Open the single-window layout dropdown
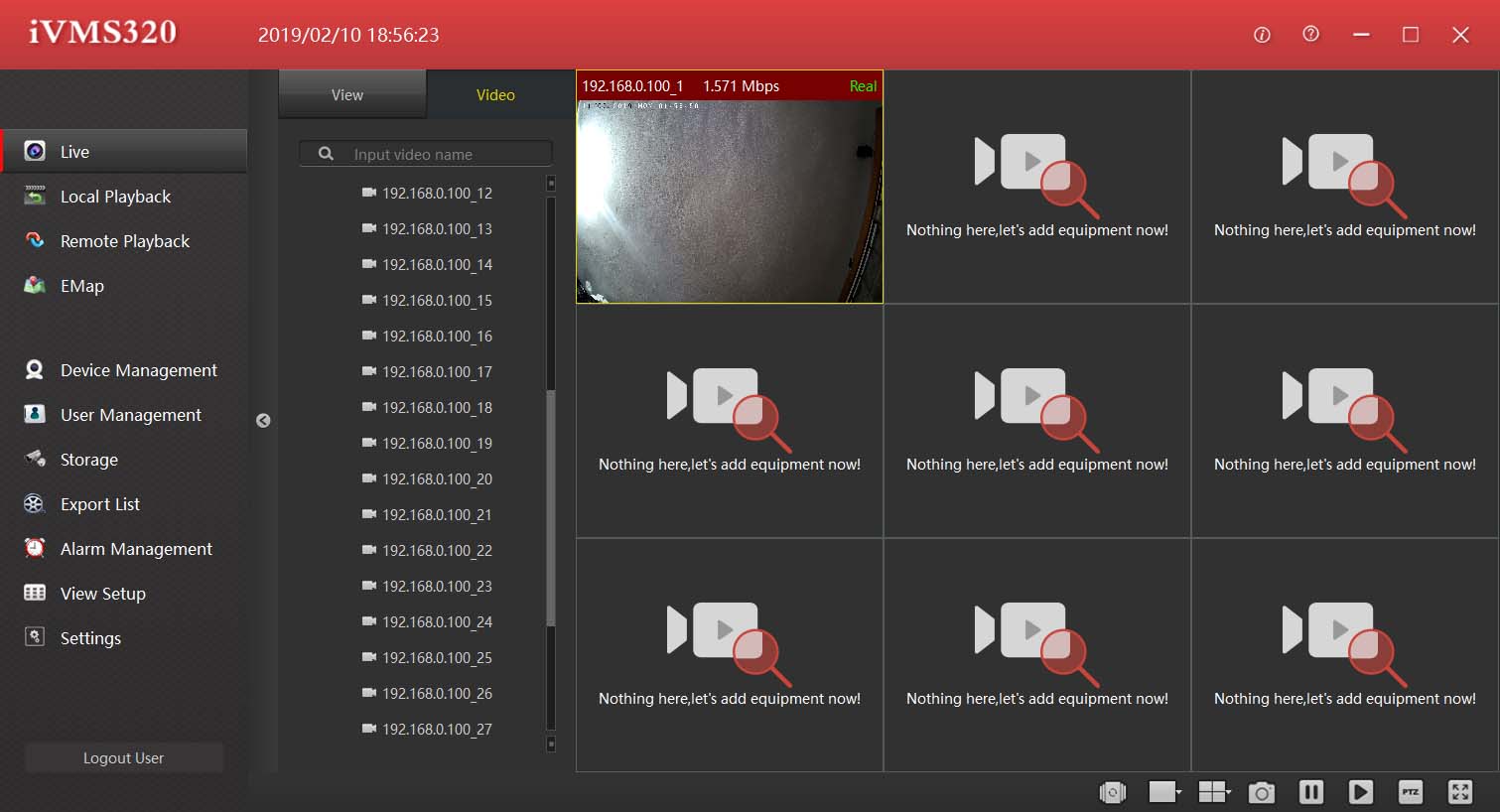 pos(1164,792)
